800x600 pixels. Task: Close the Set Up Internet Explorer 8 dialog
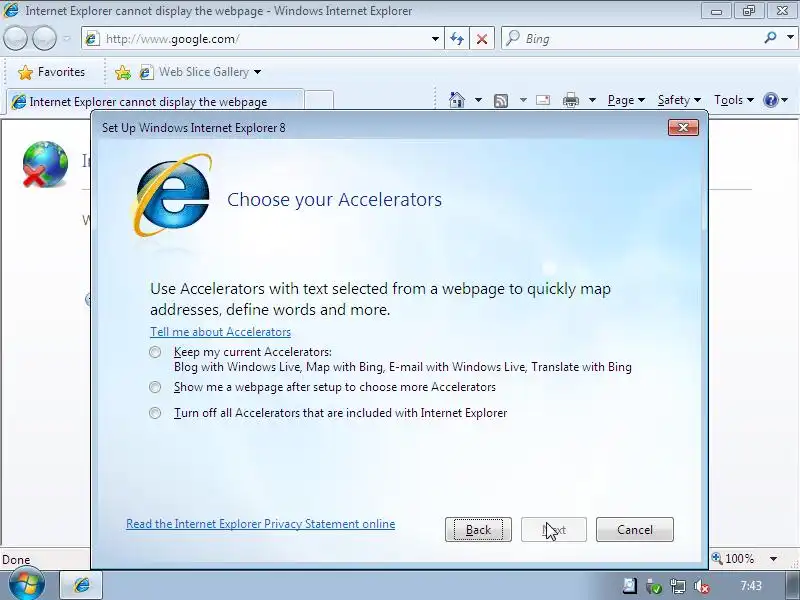click(x=683, y=127)
